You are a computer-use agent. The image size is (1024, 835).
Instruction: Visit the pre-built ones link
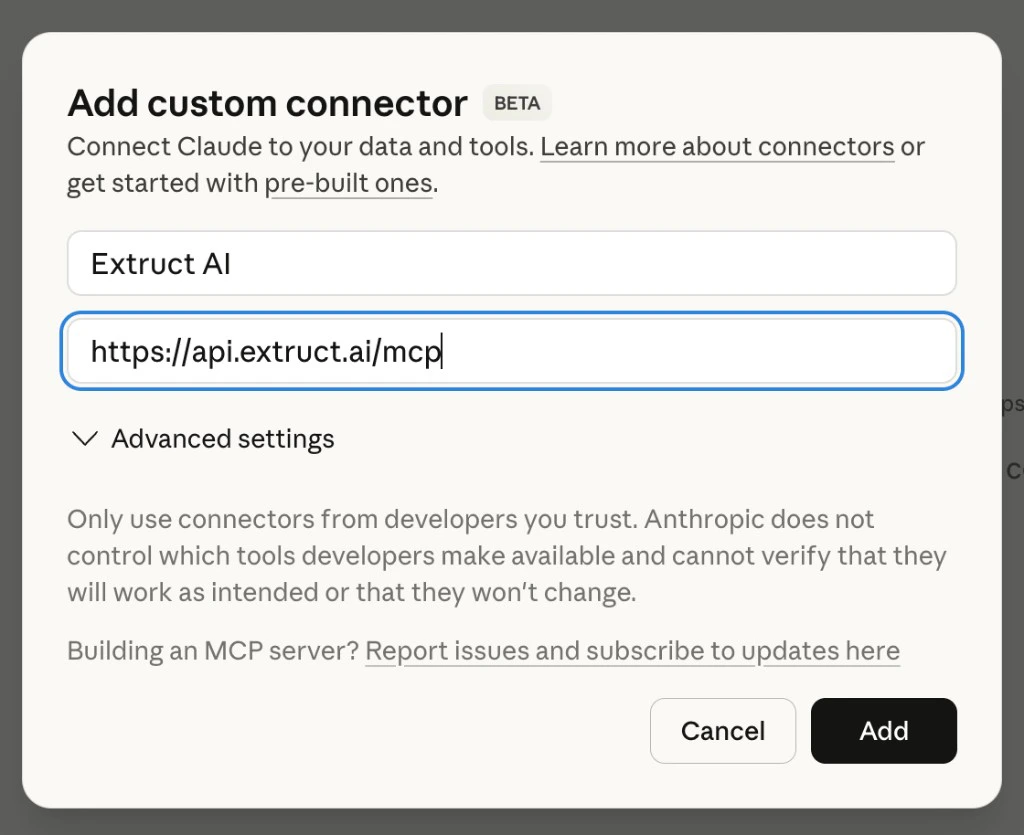click(x=349, y=183)
